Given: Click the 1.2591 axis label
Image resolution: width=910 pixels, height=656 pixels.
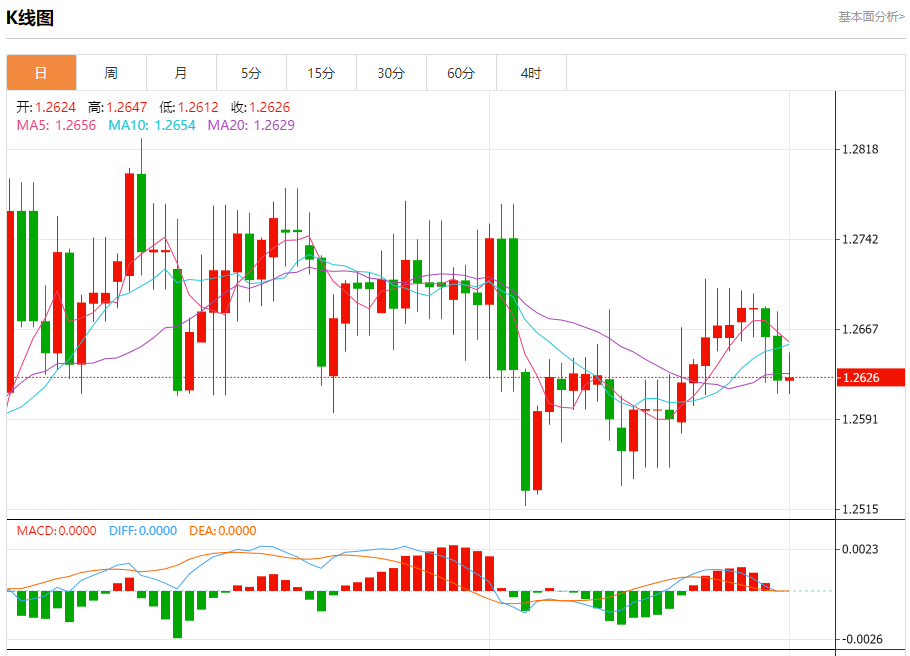Looking at the screenshot, I should point(860,419).
